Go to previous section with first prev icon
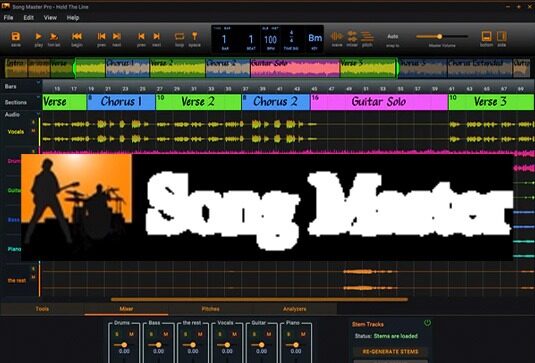The height and width of the screenshot is (363, 535). tap(101, 36)
